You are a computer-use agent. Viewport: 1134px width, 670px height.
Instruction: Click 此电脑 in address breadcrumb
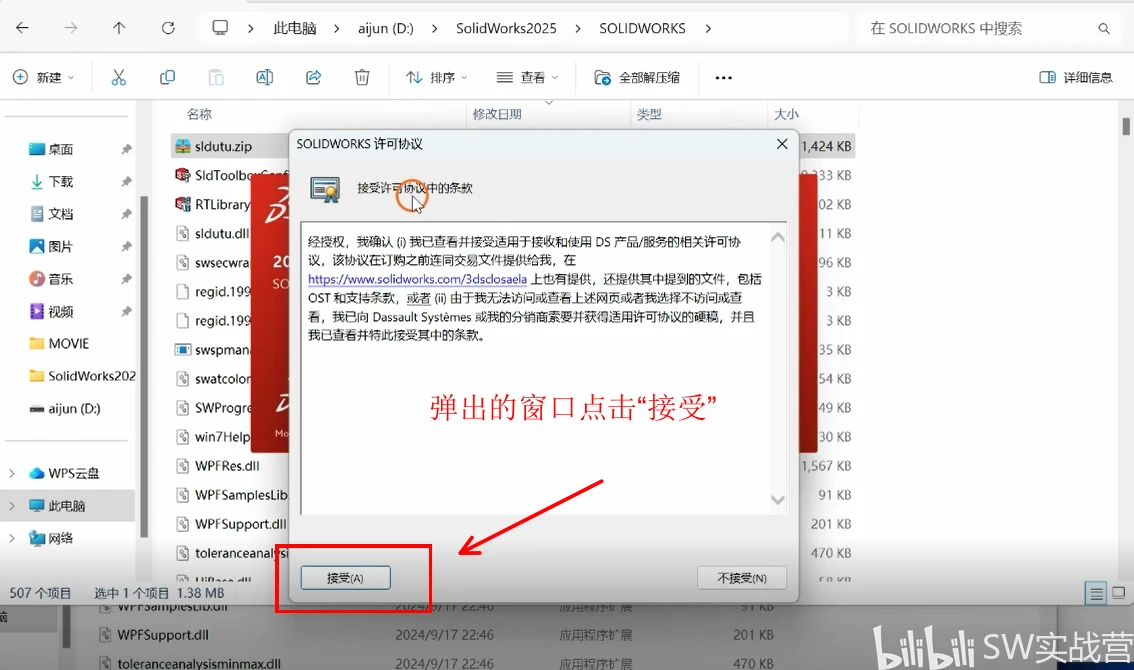pyautogui.click(x=295, y=28)
